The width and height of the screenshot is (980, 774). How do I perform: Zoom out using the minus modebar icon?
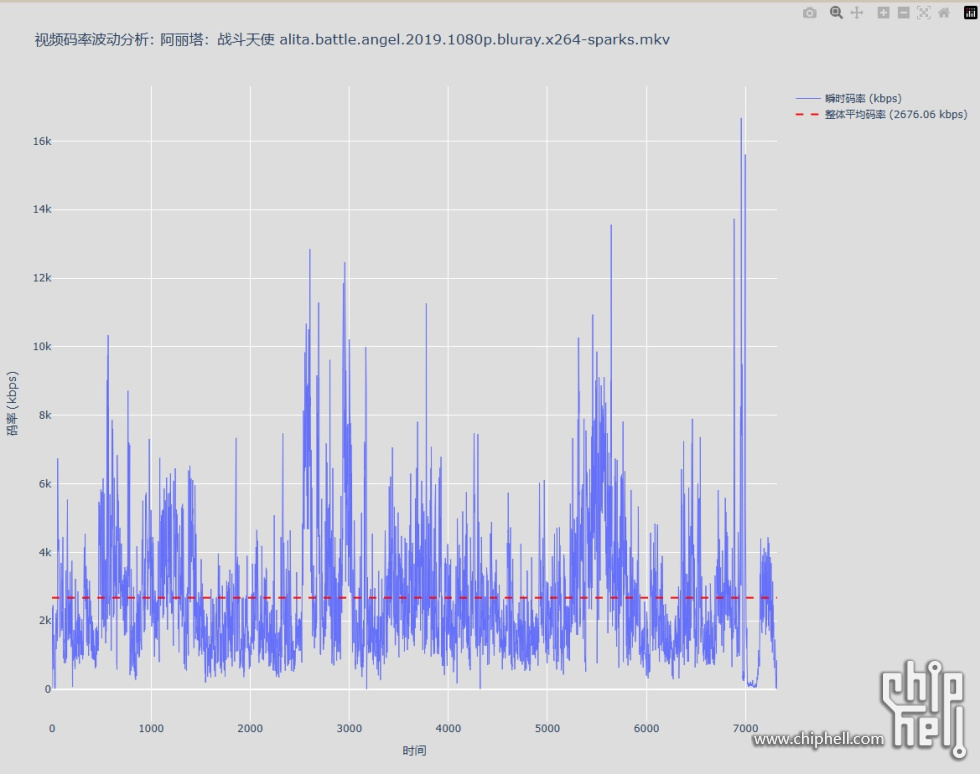[904, 13]
